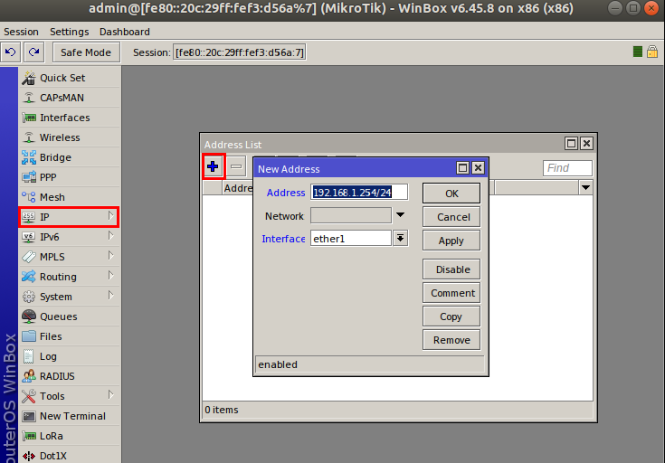665x463 pixels.
Task: Maximize the Address List window
Action: pos(571,144)
